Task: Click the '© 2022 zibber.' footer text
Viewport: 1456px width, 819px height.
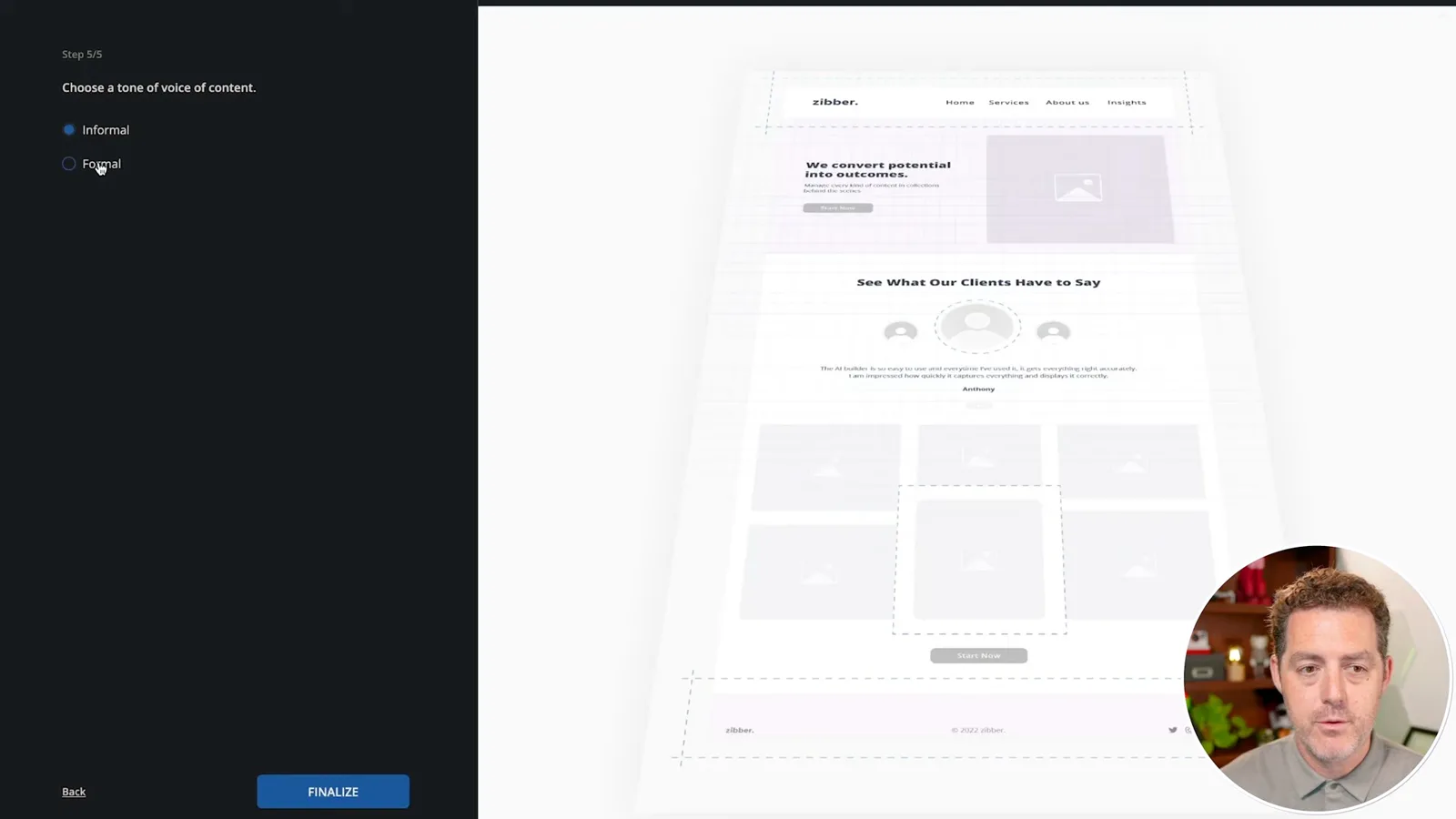Action: pos(978,730)
